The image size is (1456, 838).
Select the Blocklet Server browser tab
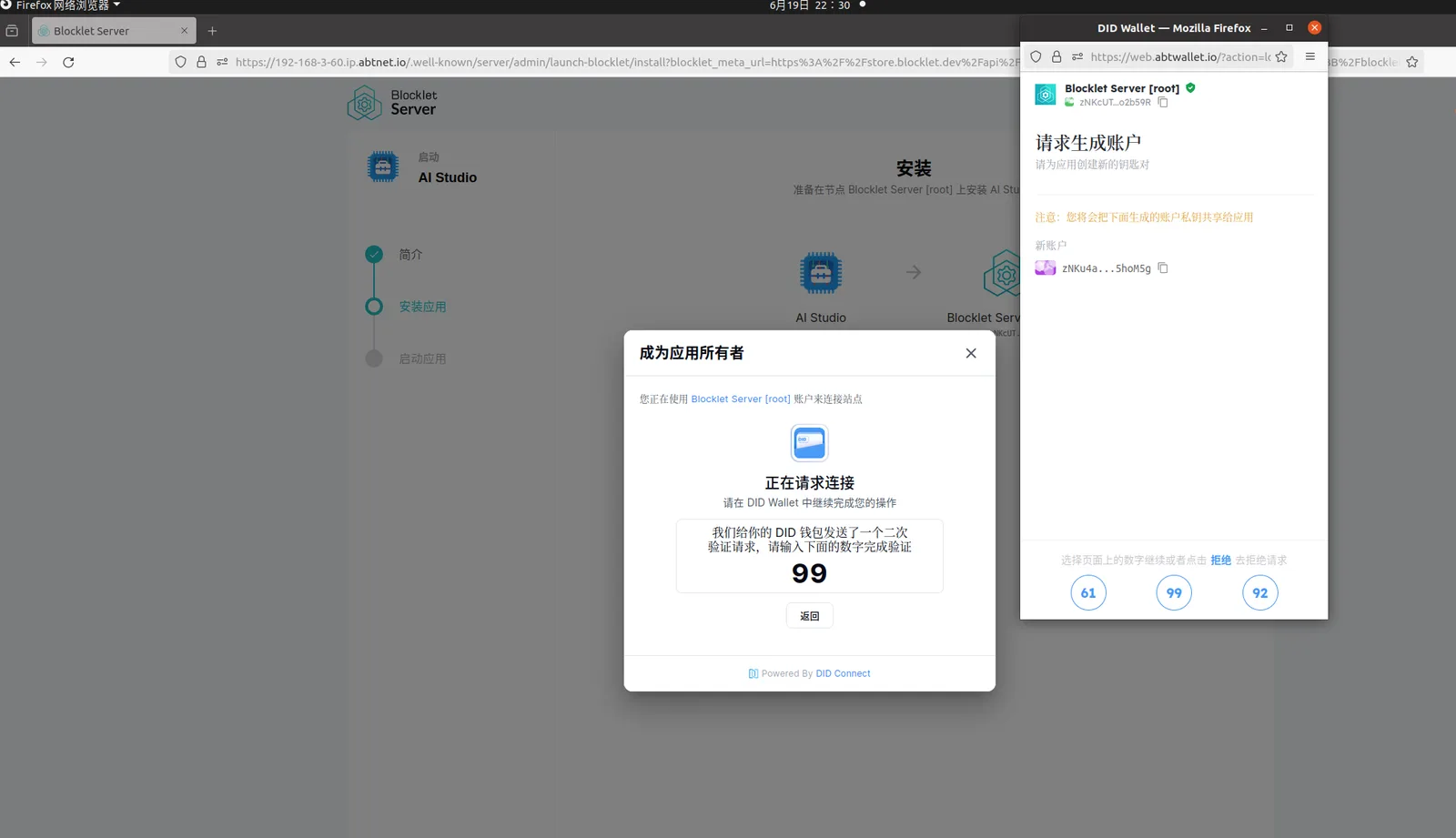point(114,31)
